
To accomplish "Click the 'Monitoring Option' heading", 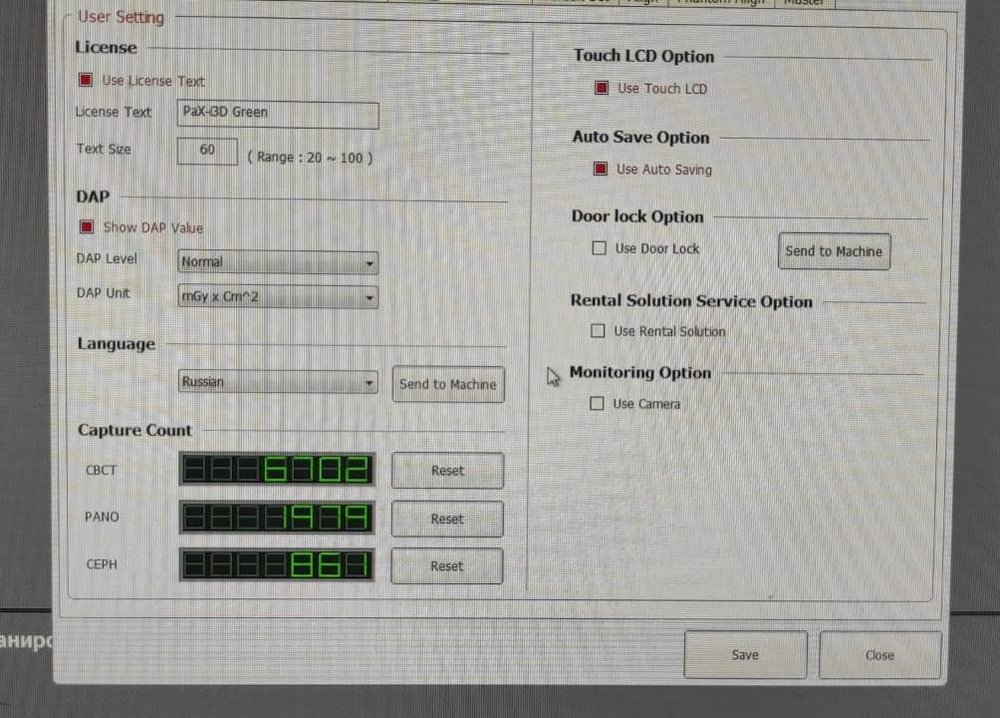I will coord(640,372).
